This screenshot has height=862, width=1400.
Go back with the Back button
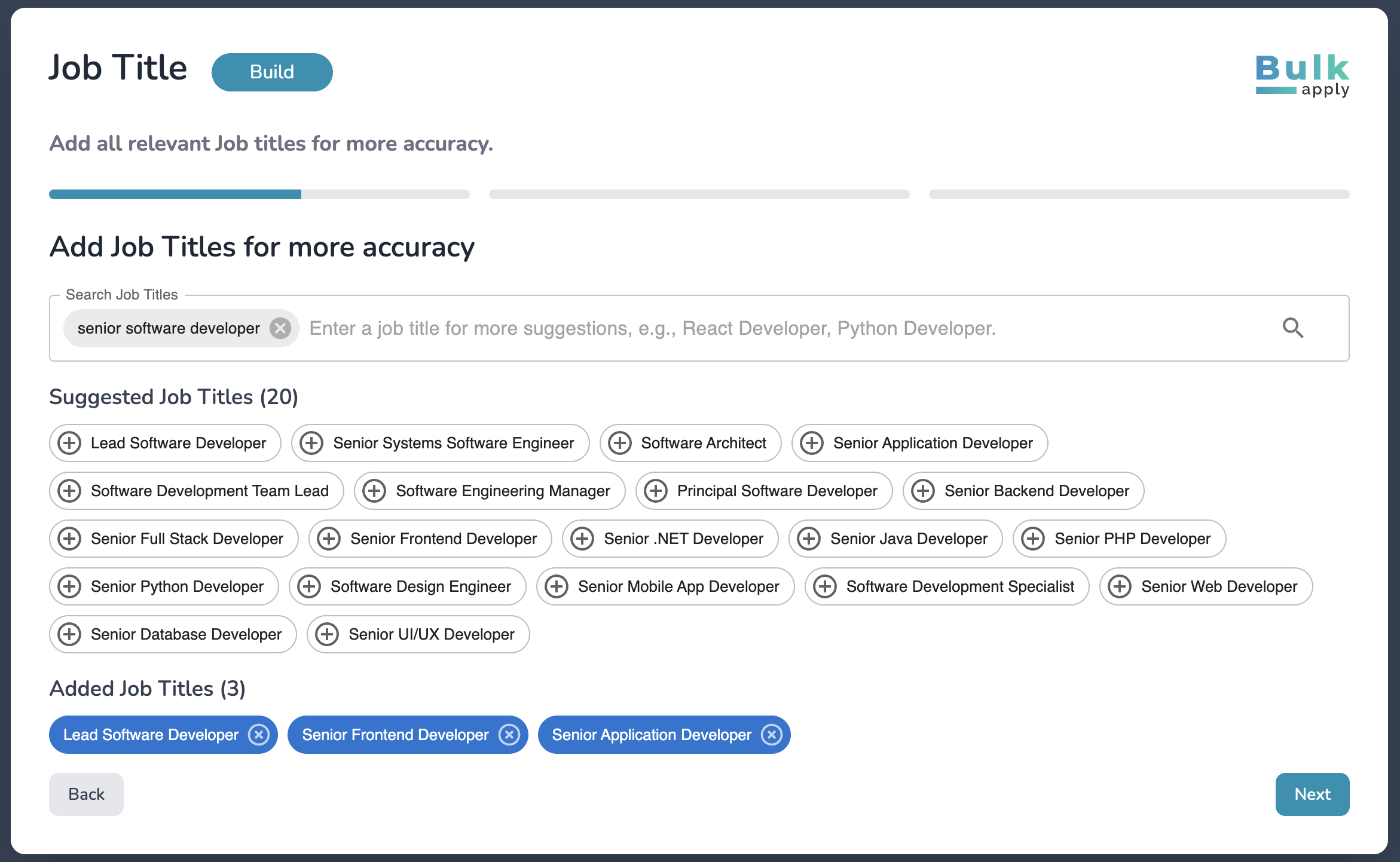pyautogui.click(x=86, y=794)
